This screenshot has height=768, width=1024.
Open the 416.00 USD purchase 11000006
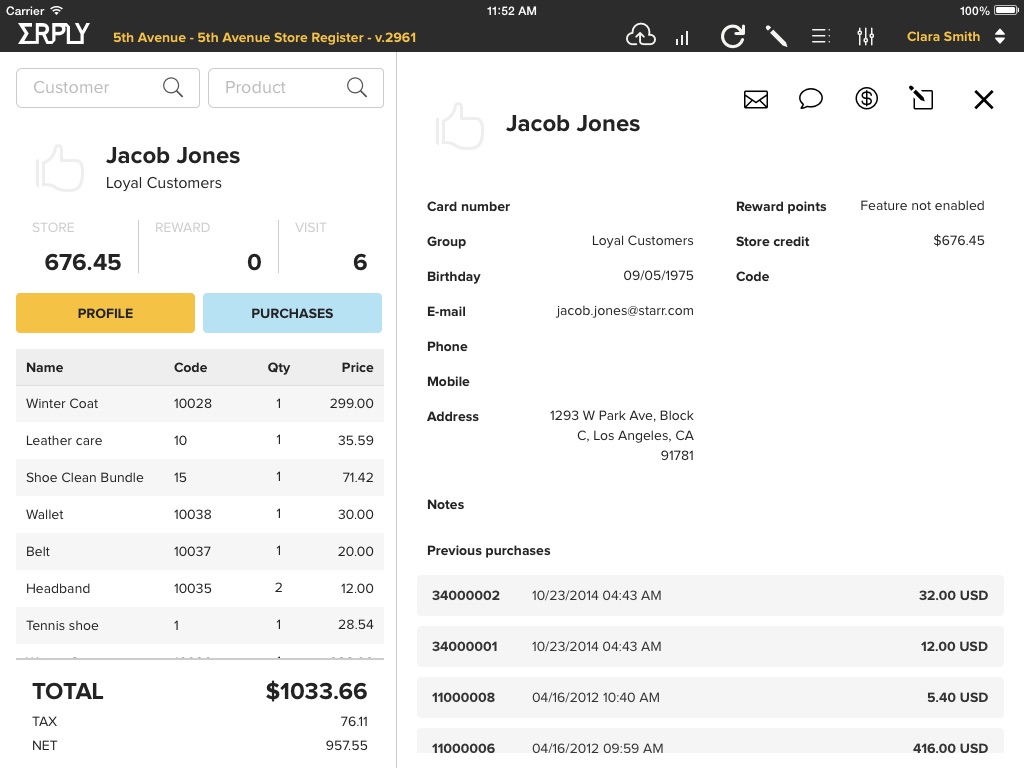click(710, 747)
